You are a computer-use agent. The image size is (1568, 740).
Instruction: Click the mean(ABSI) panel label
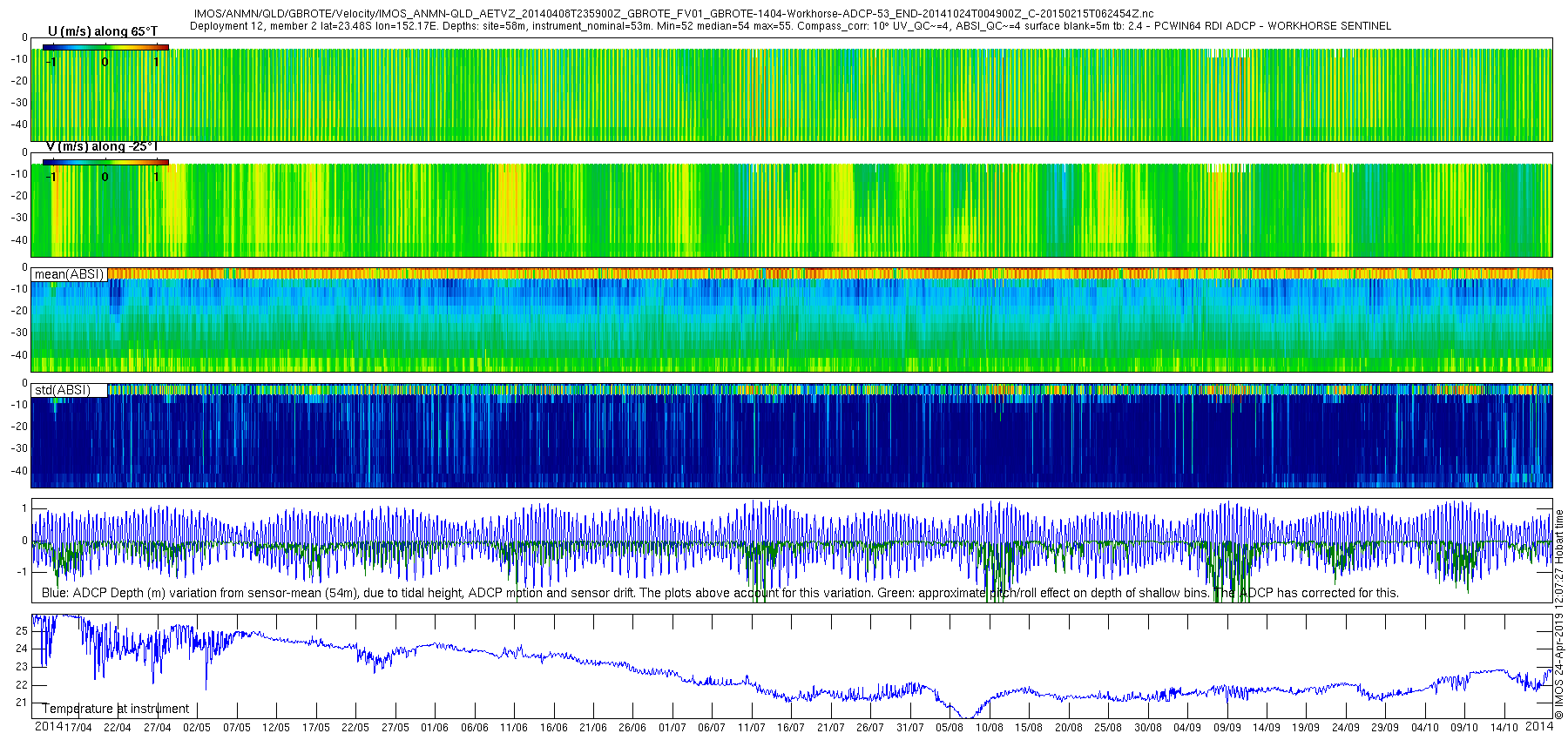click(69, 274)
